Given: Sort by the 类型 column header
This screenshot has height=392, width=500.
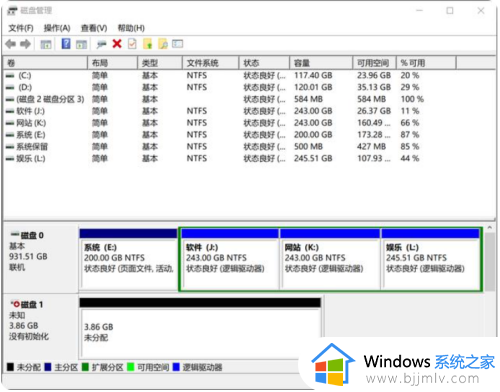Looking at the screenshot, I should 160,63.
